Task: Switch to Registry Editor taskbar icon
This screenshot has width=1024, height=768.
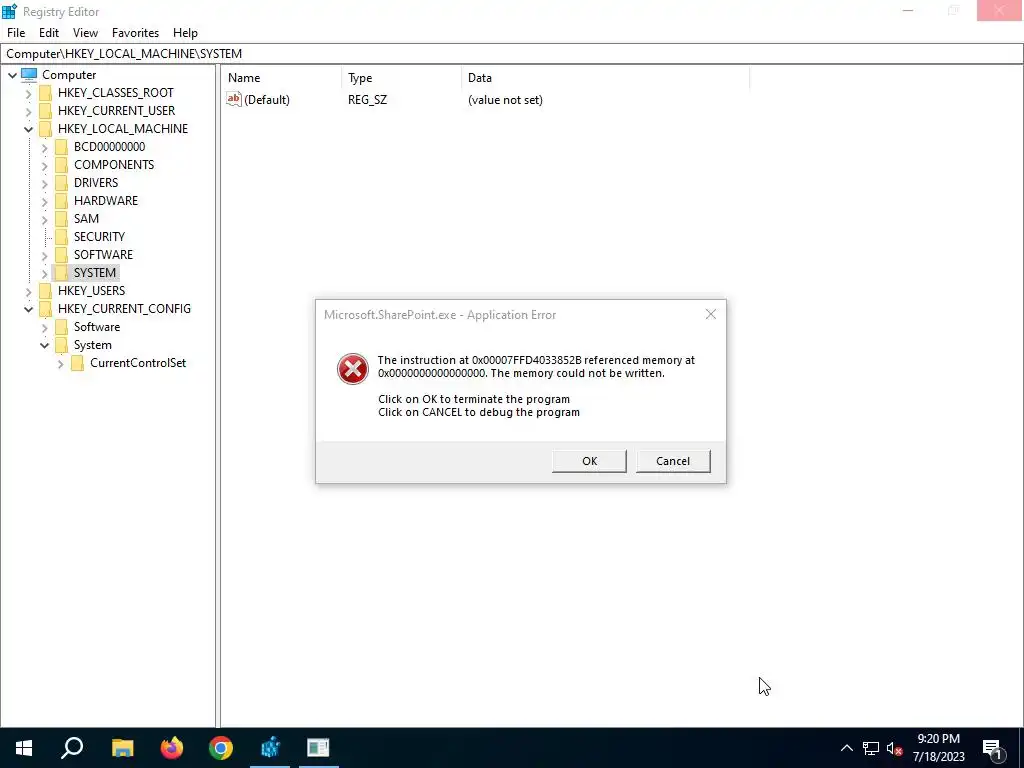Action: click(270, 748)
